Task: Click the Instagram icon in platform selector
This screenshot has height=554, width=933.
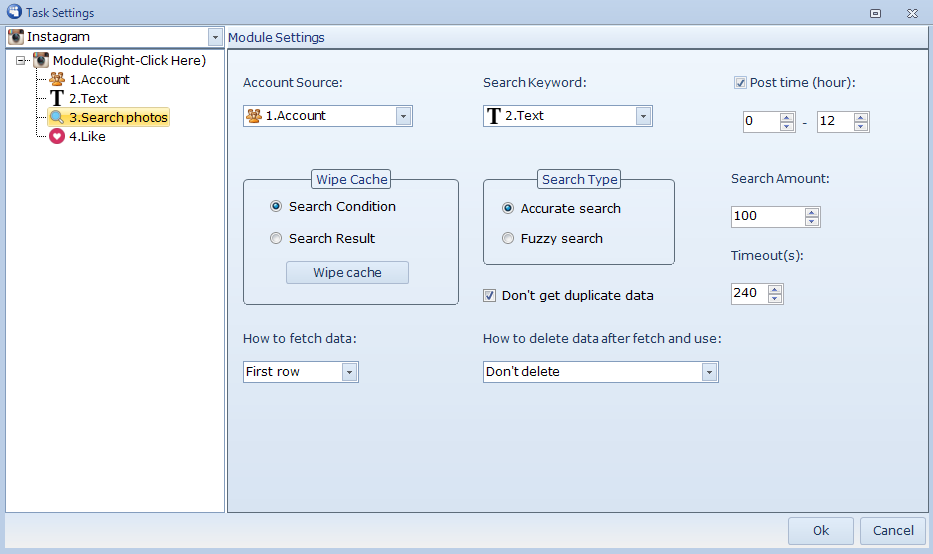Action: (16, 37)
